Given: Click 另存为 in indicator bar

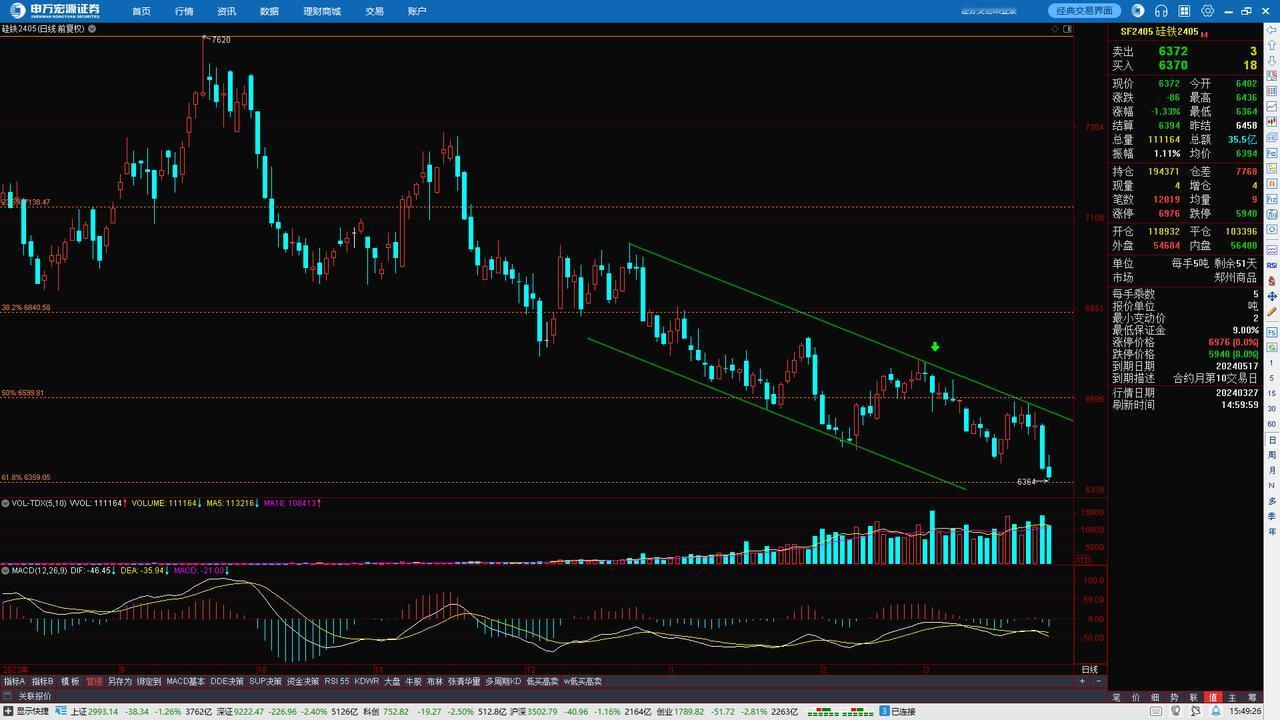Looking at the screenshot, I should click(x=120, y=681).
